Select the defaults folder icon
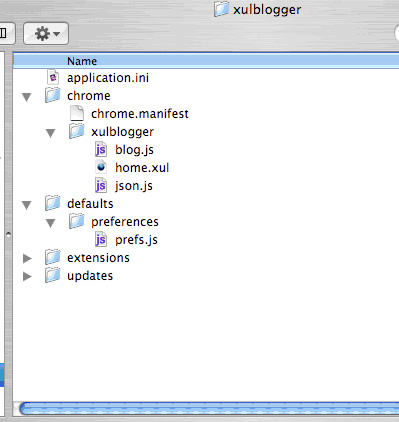The height and width of the screenshot is (422, 399). [x=53, y=203]
